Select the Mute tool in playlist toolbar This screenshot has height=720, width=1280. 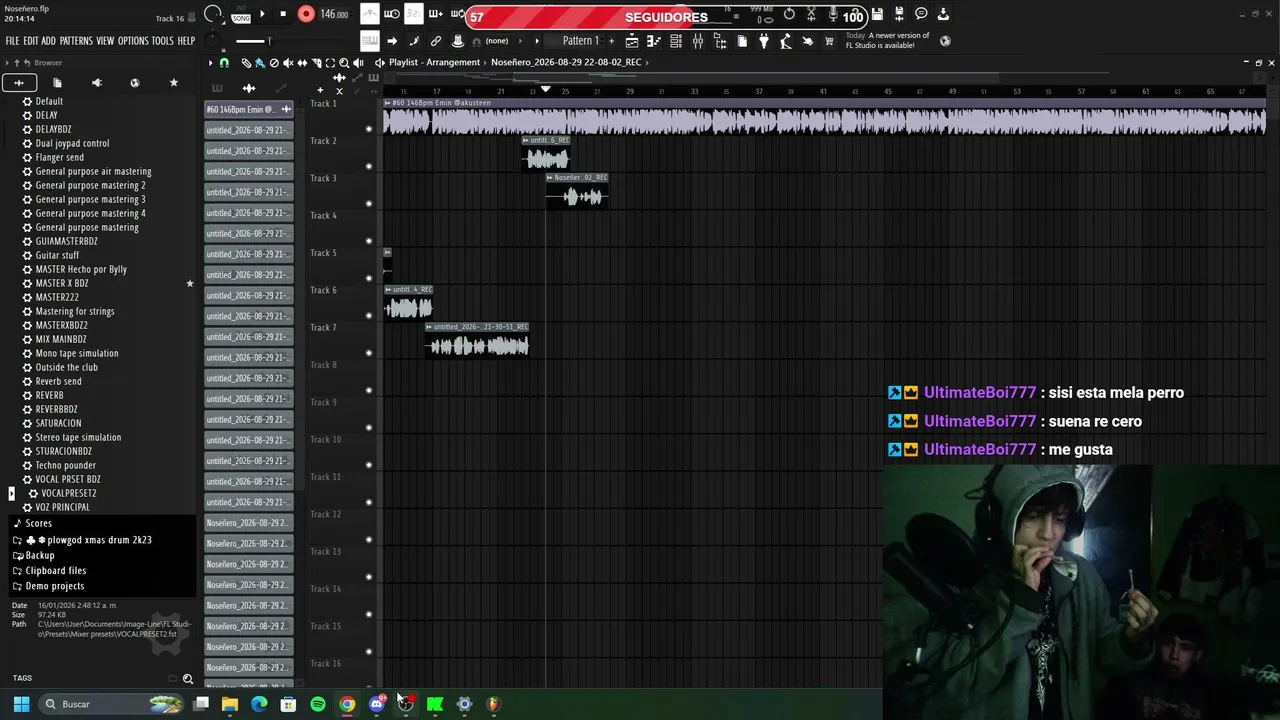click(x=288, y=63)
